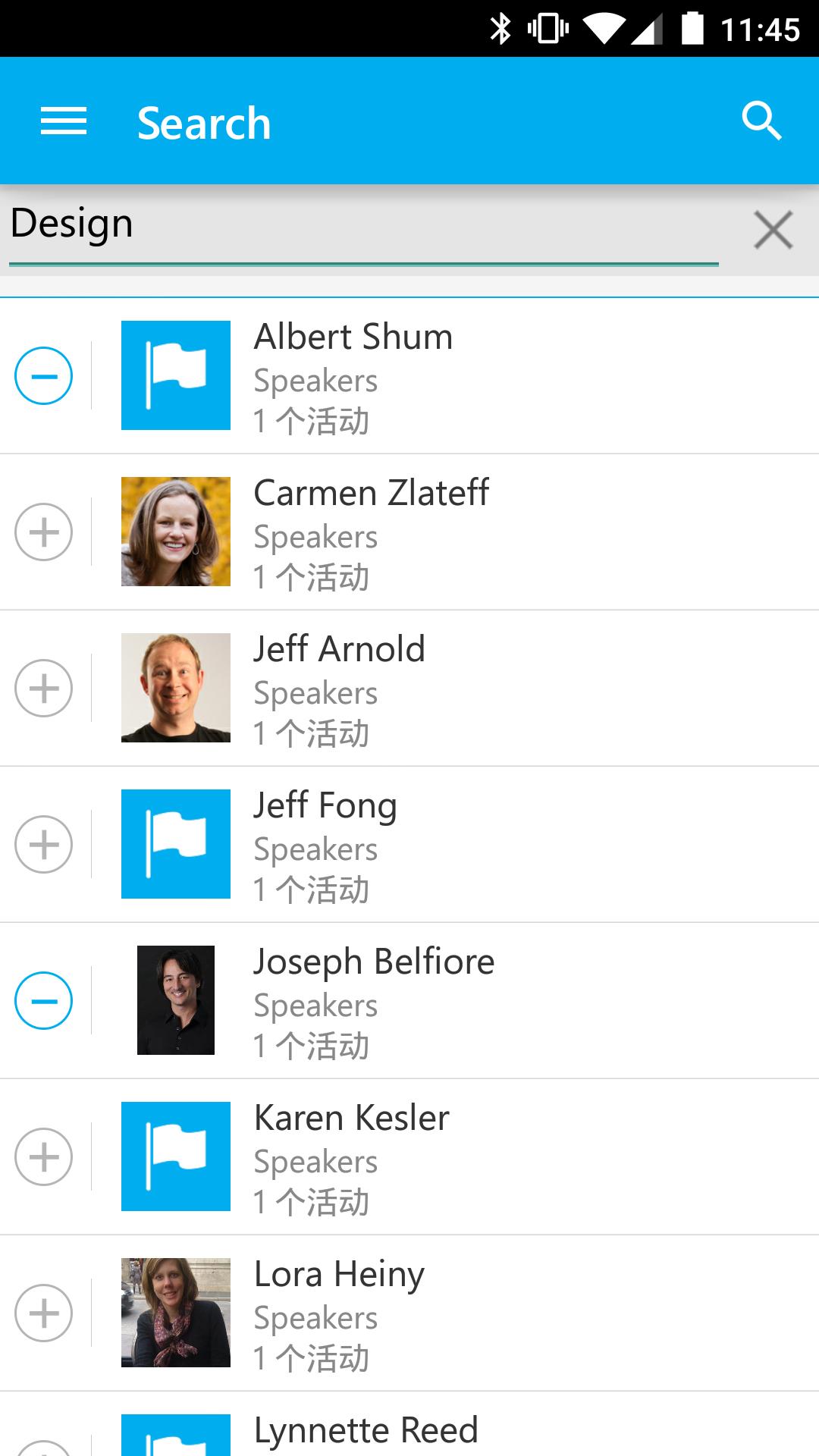The width and height of the screenshot is (819, 1456).
Task: Add Karen Kesler with plus toggle
Action: point(44,1157)
